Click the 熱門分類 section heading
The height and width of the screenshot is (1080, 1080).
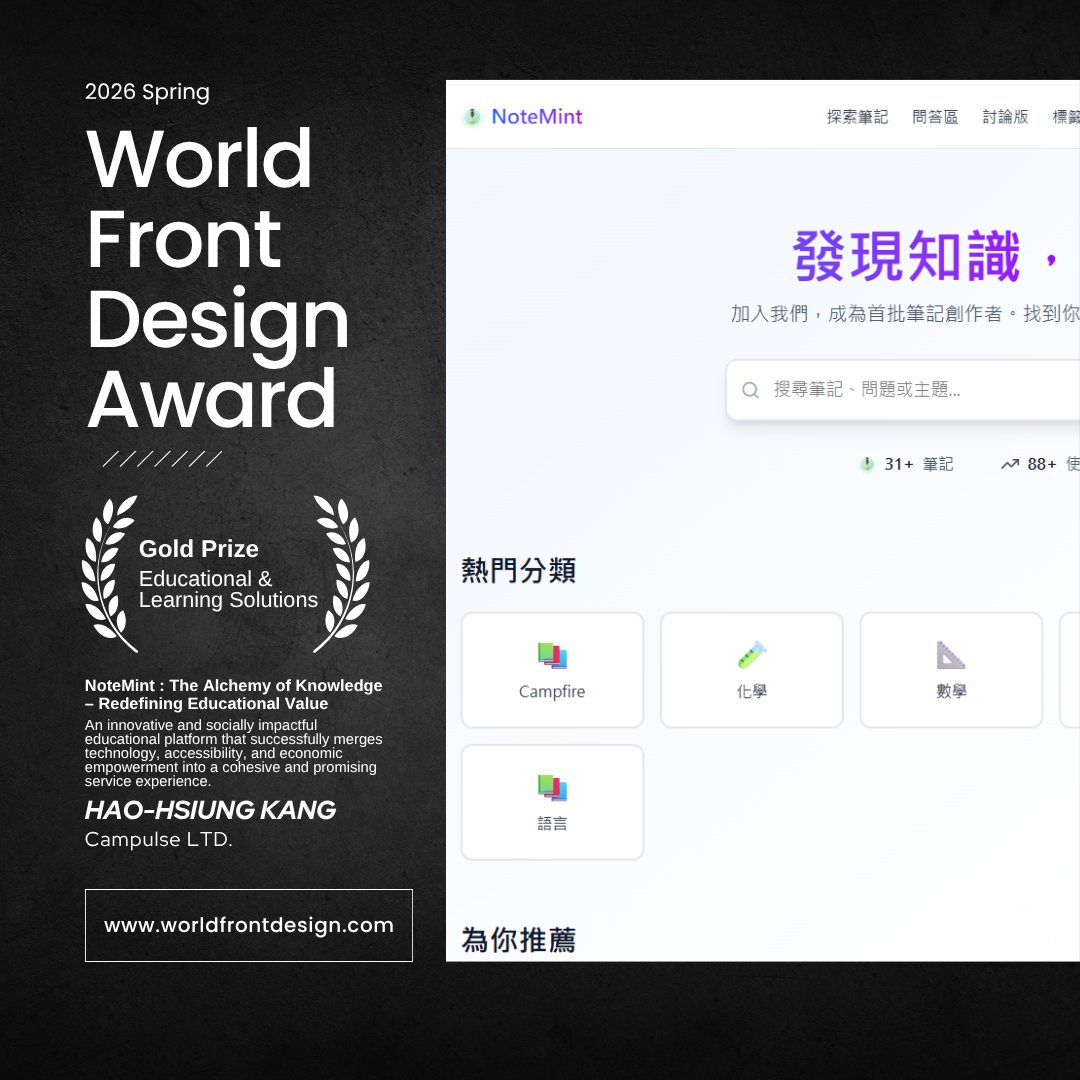[x=518, y=570]
